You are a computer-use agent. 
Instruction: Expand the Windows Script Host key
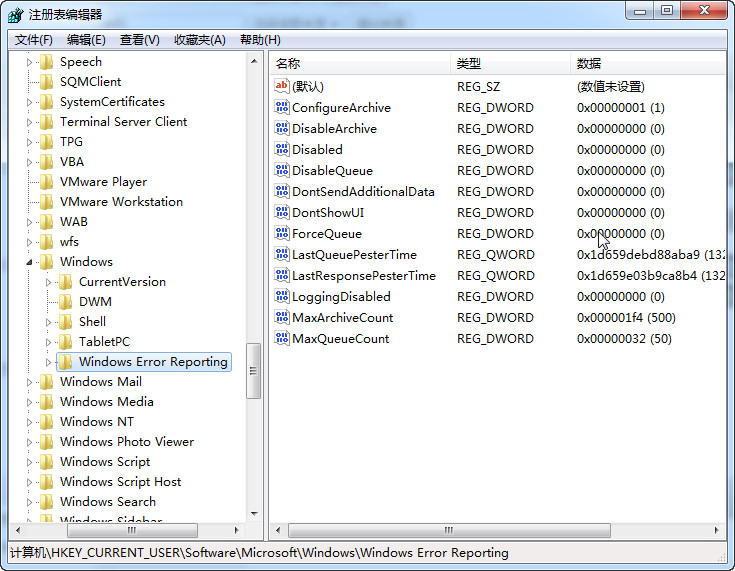click(x=29, y=482)
